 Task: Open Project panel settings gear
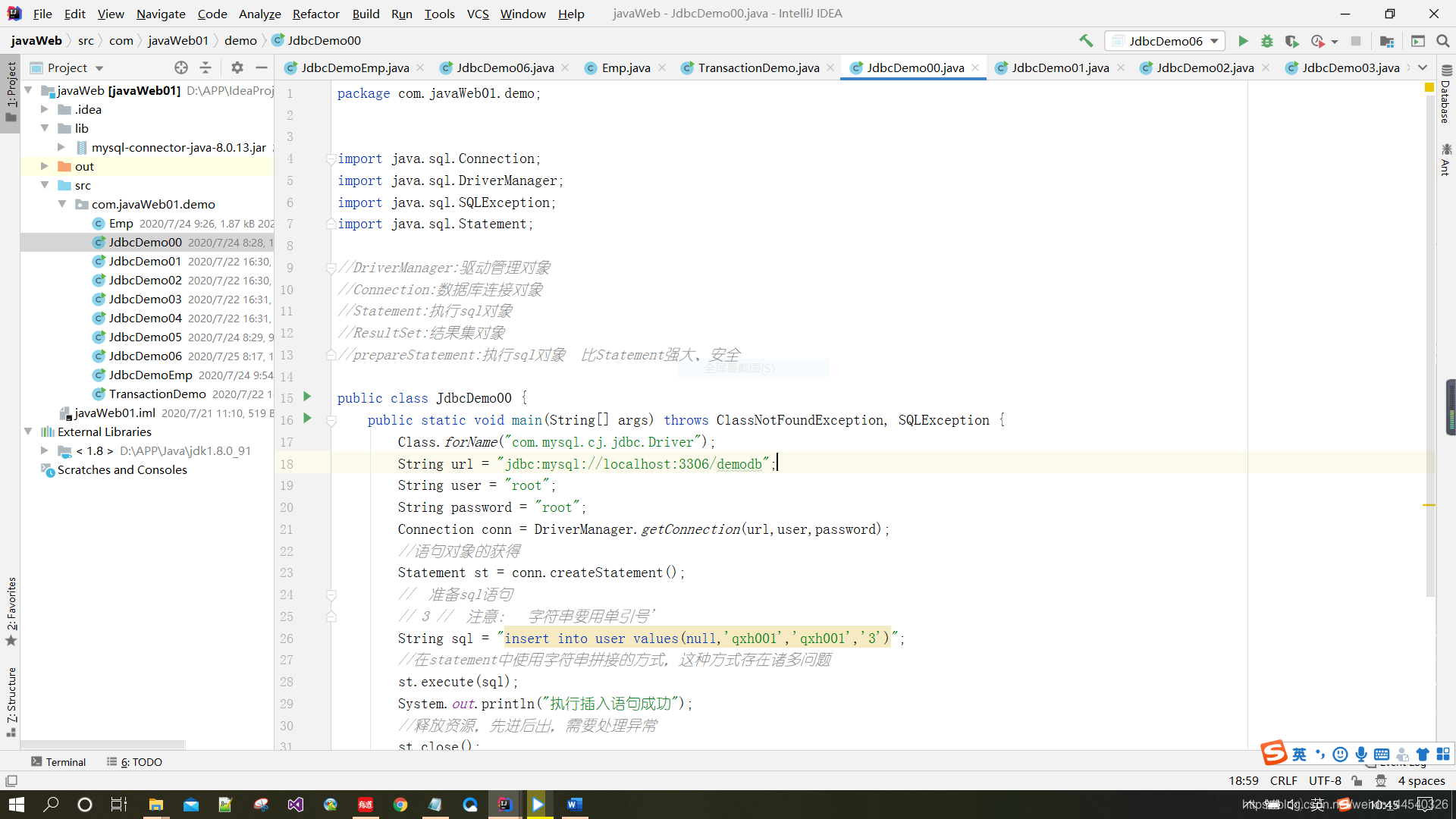tap(237, 67)
